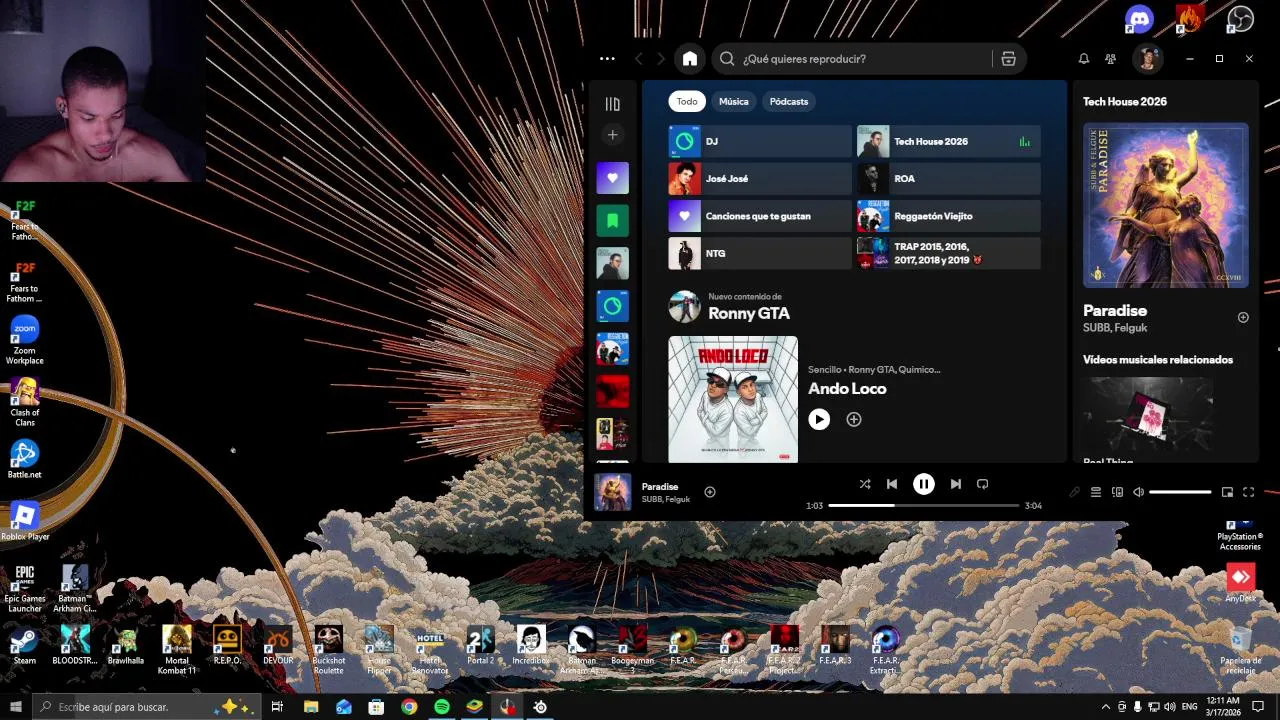The image size is (1280, 720).
Task: Click search field ¿Qué quieres reproducir?
Action: (x=865, y=59)
